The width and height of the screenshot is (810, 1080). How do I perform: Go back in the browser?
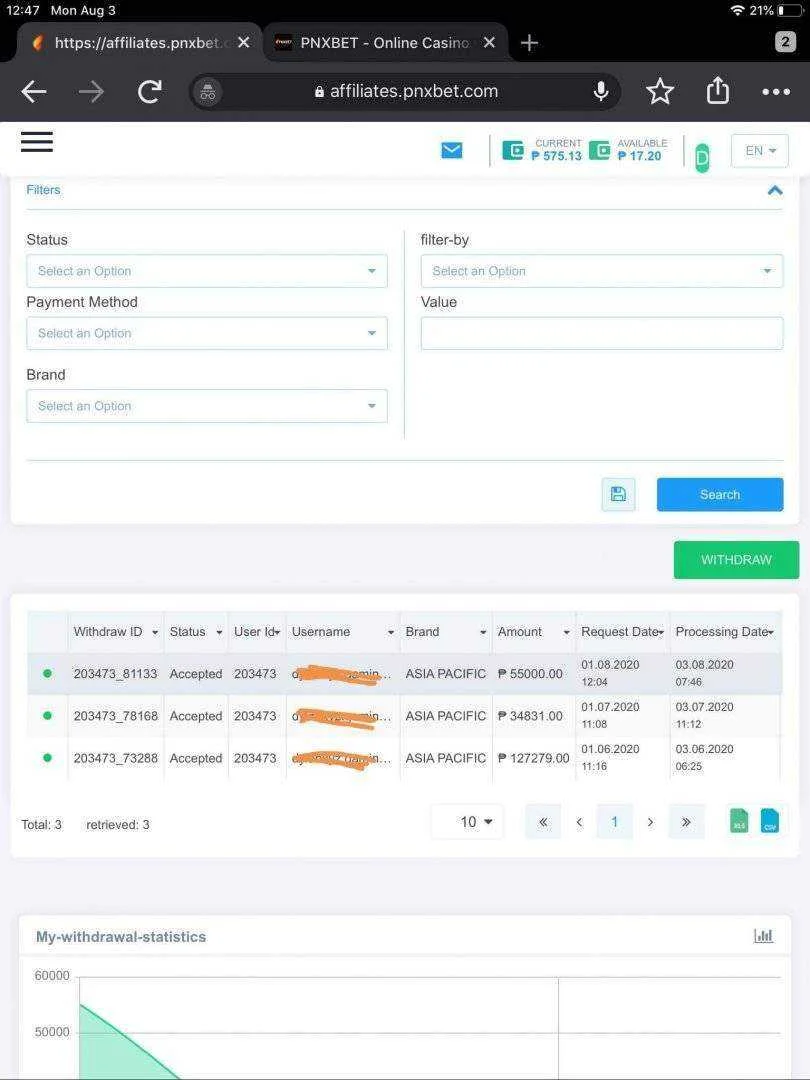[33, 91]
